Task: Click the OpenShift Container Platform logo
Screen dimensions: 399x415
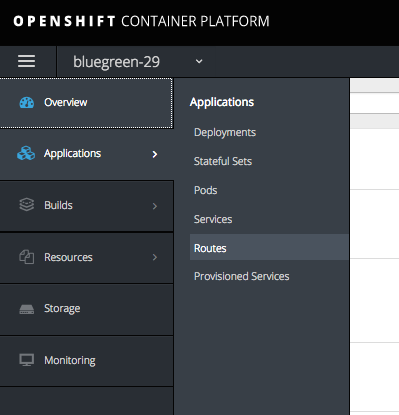Action: pos(141,21)
